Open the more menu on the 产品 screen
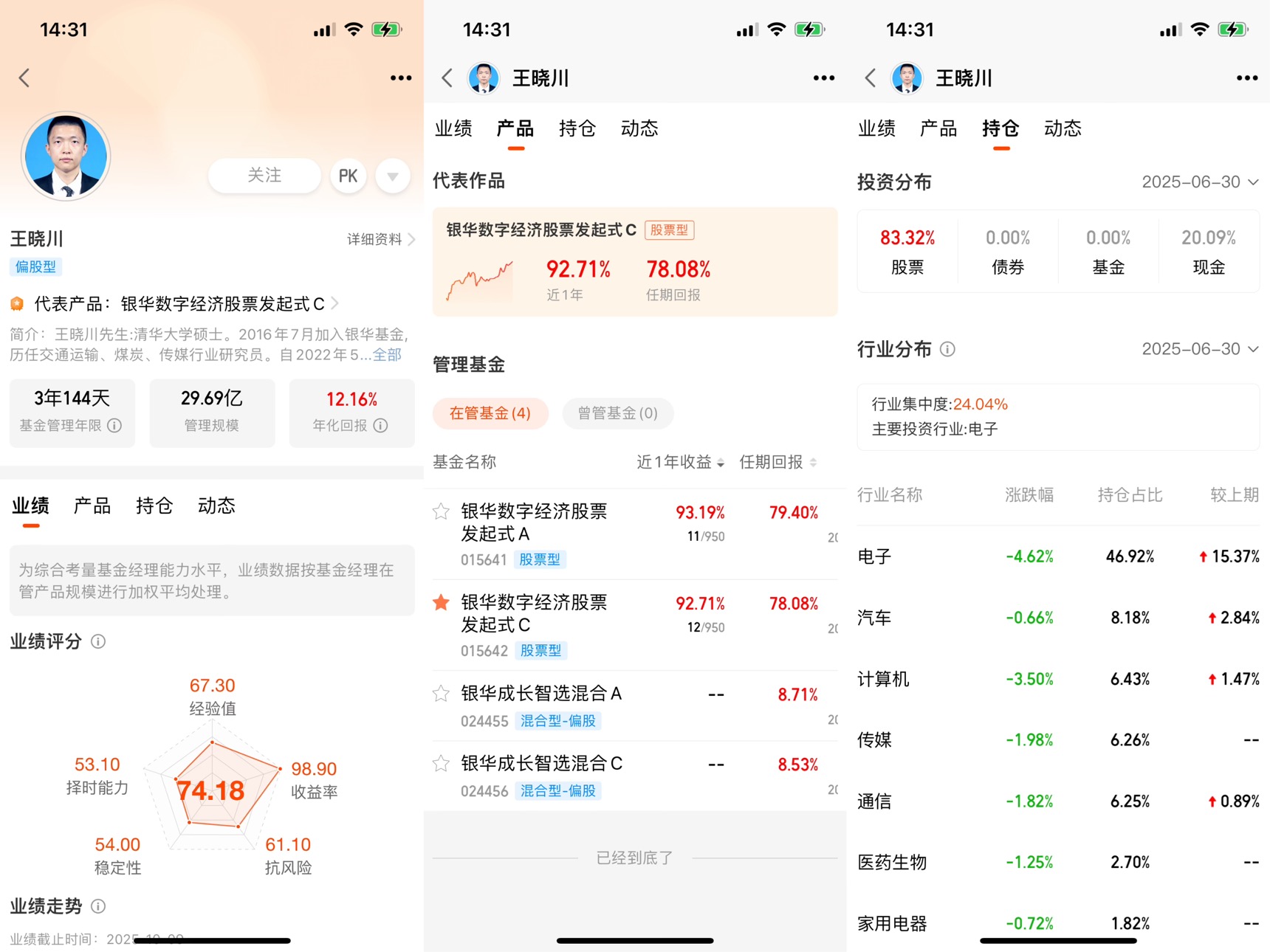 coord(824,77)
